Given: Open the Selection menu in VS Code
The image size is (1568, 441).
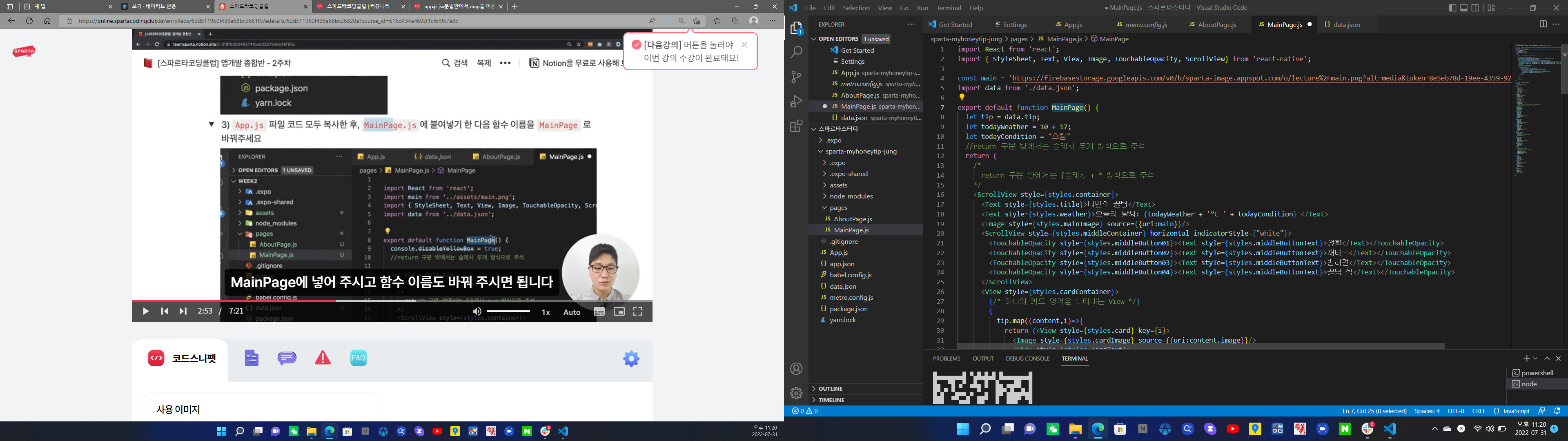Looking at the screenshot, I should [x=856, y=8].
